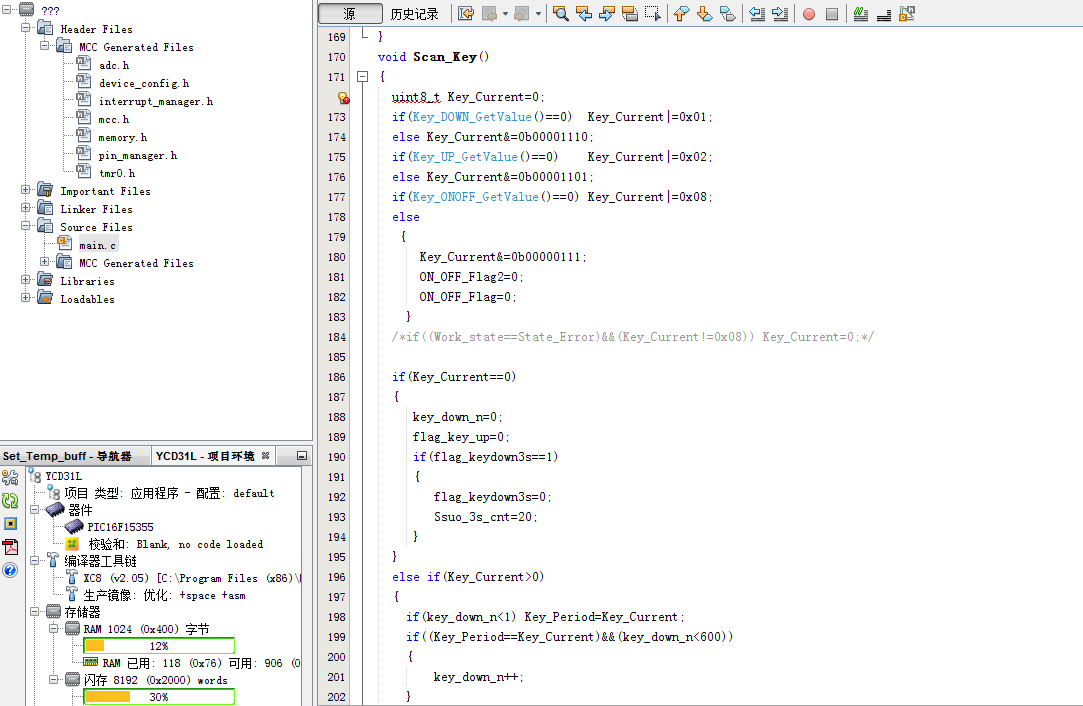Toggle highlight search in editor toolbar

click(x=630, y=14)
